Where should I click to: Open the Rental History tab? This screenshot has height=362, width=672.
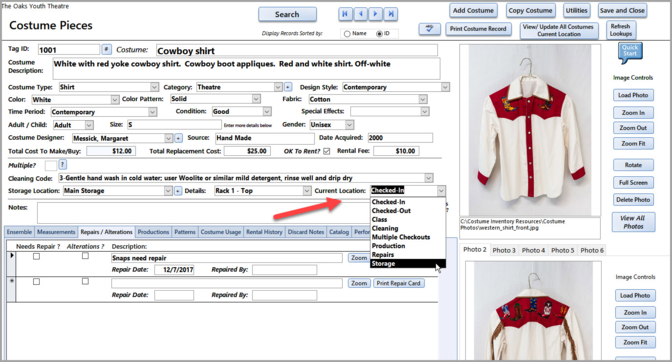(264, 232)
